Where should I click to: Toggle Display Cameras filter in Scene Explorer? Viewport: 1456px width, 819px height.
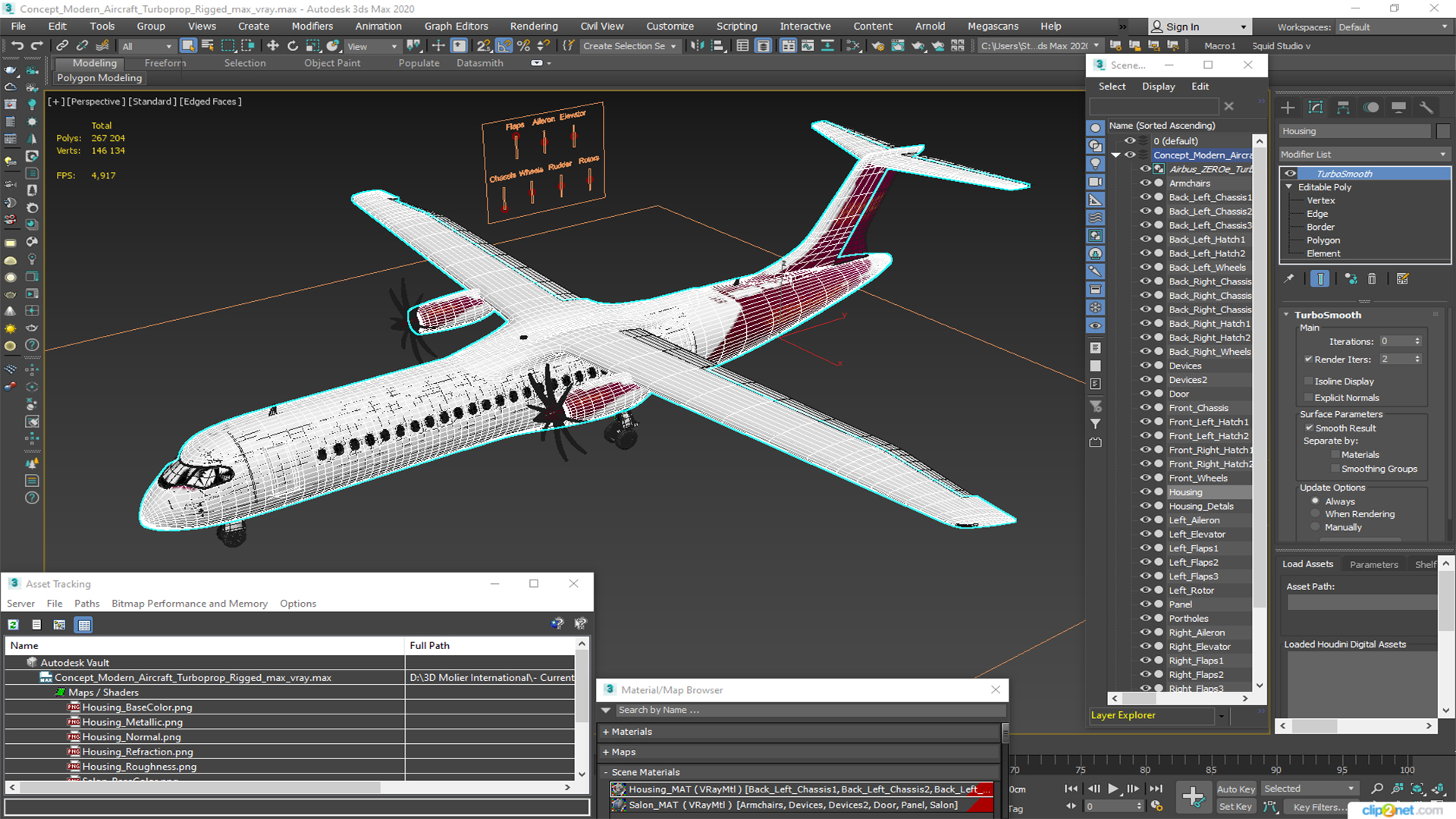click(x=1095, y=182)
